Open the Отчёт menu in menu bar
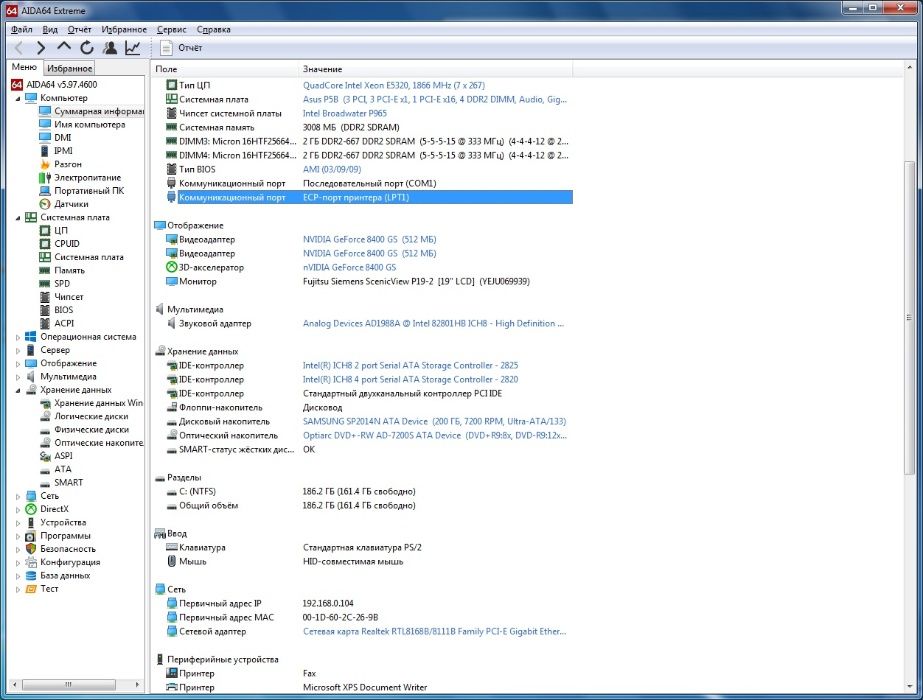This screenshot has width=923, height=700. click(x=79, y=29)
